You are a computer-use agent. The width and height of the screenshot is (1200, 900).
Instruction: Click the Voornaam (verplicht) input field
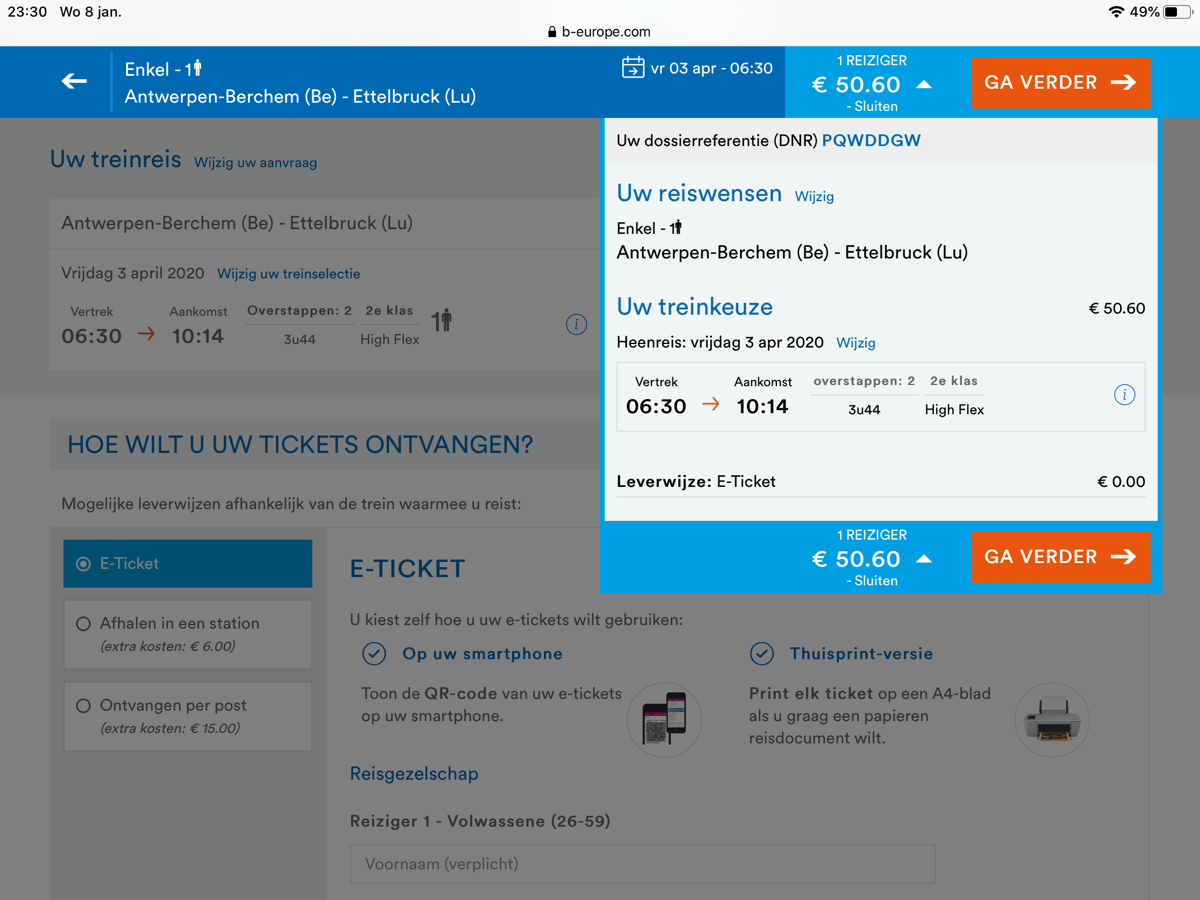point(642,864)
